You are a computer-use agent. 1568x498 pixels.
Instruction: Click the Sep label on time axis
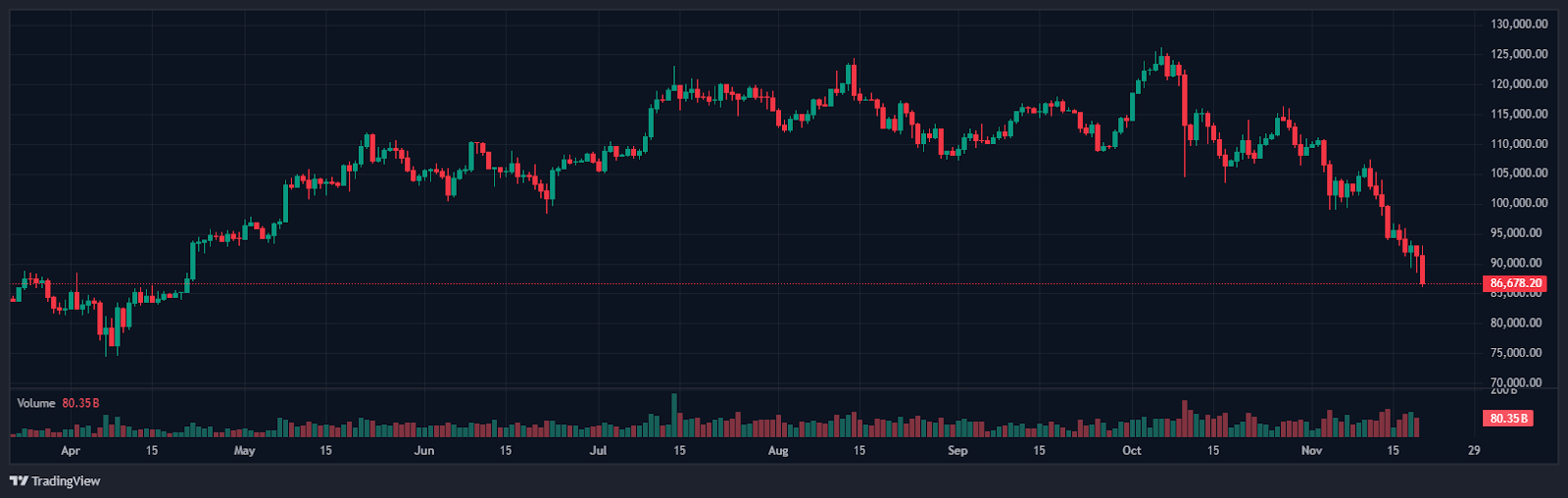pos(957,451)
